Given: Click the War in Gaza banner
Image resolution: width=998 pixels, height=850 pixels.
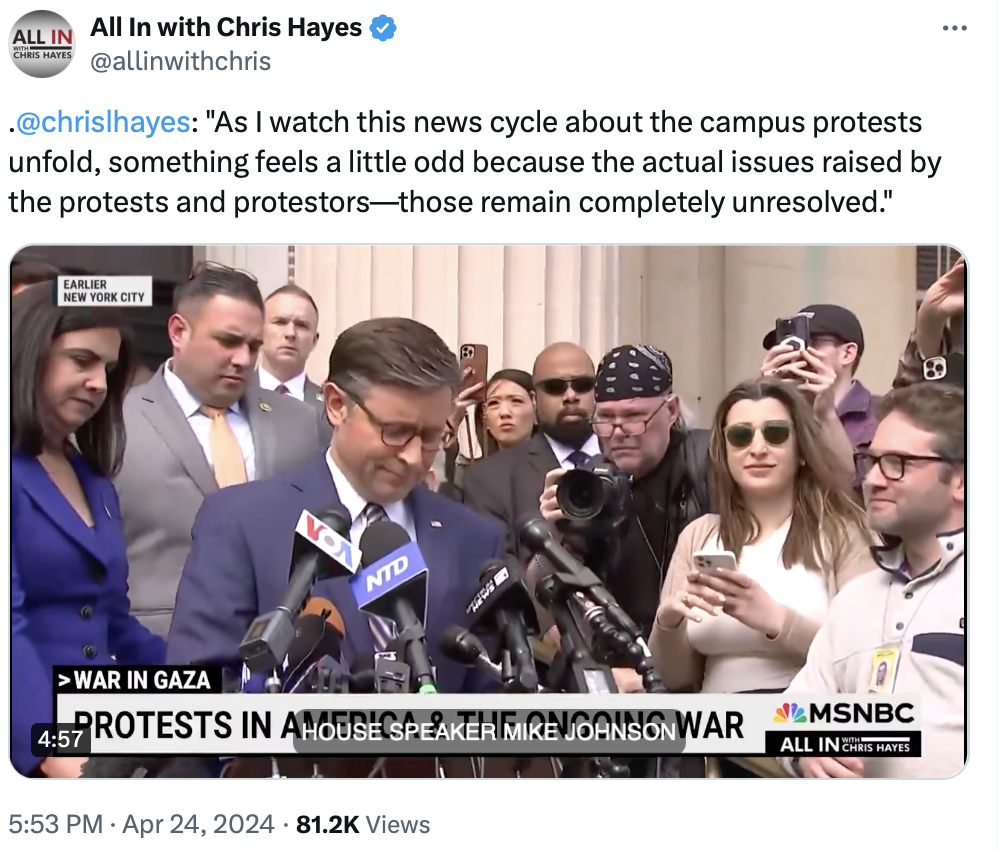Looking at the screenshot, I should (137, 680).
